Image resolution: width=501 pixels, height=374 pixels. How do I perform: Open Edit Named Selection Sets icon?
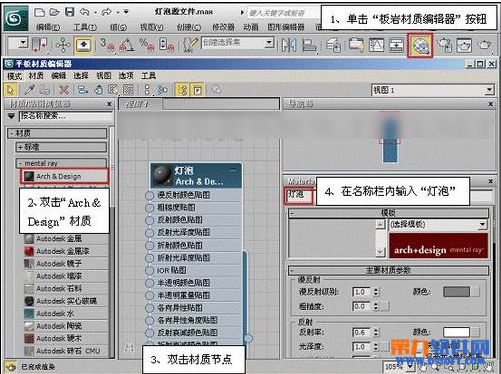click(191, 45)
